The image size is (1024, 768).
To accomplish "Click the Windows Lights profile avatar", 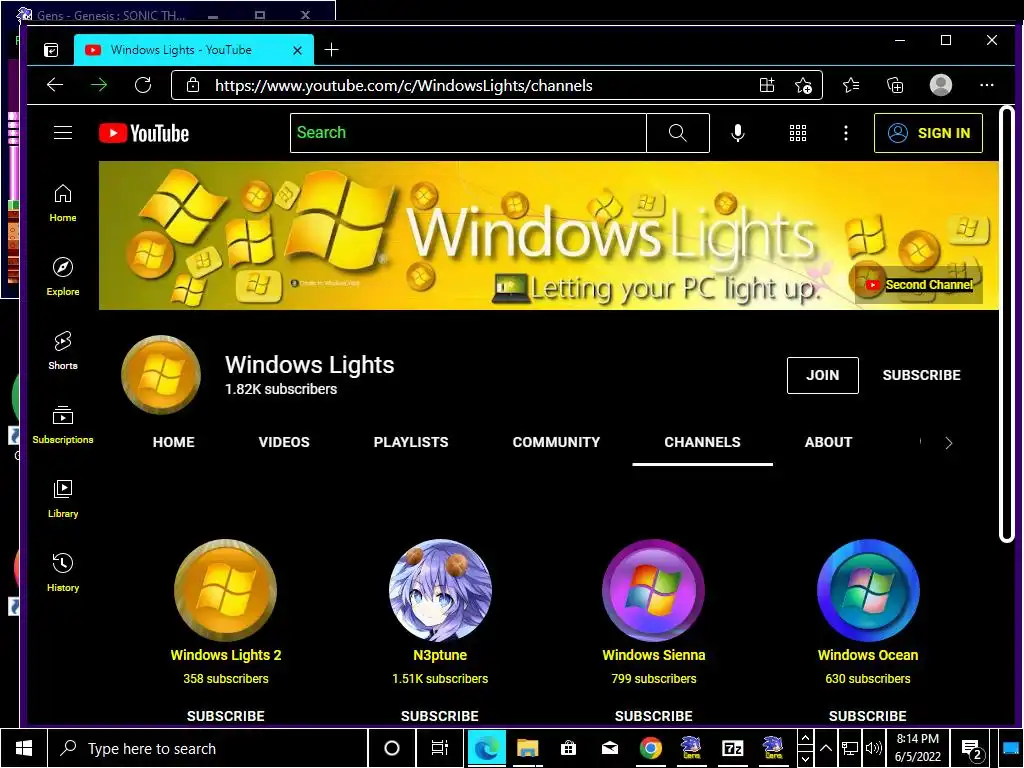I will (161, 375).
